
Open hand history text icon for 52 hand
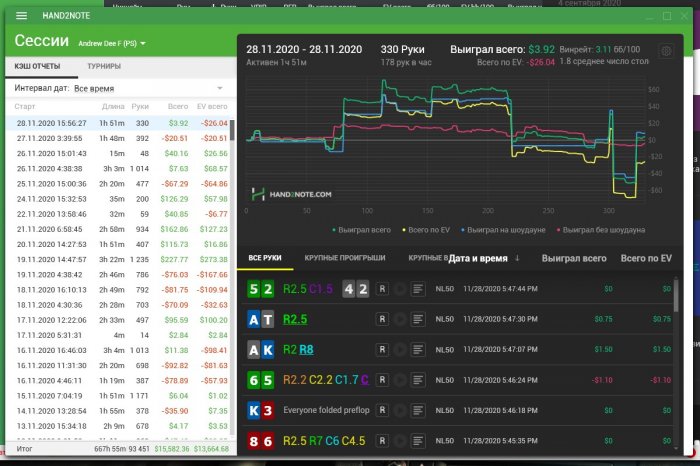tap(418, 289)
